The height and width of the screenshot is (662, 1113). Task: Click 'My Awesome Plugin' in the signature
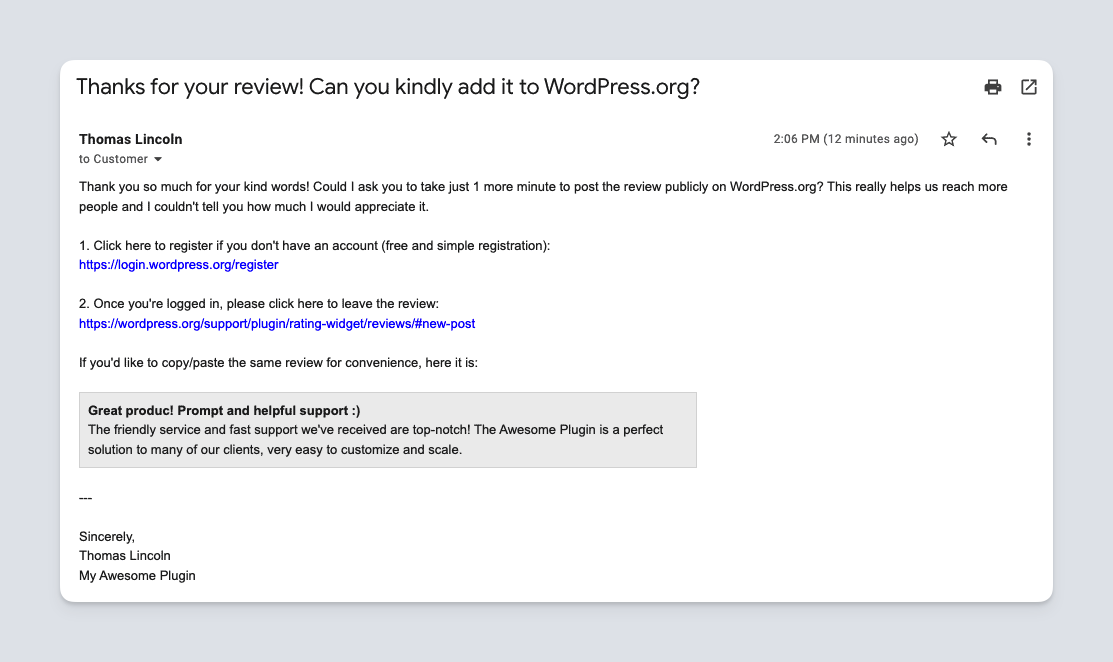(x=137, y=575)
